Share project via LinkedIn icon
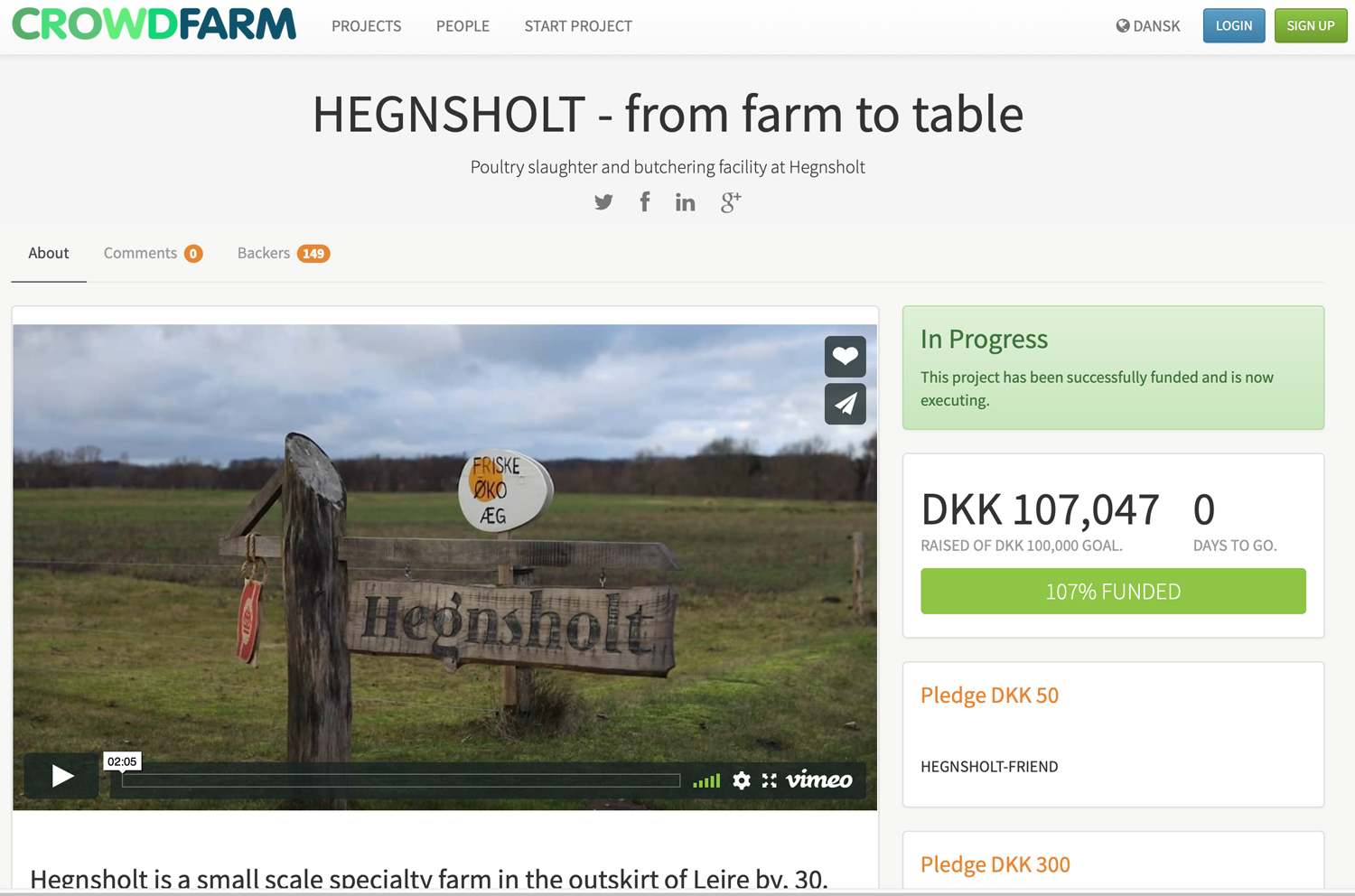 coord(686,202)
